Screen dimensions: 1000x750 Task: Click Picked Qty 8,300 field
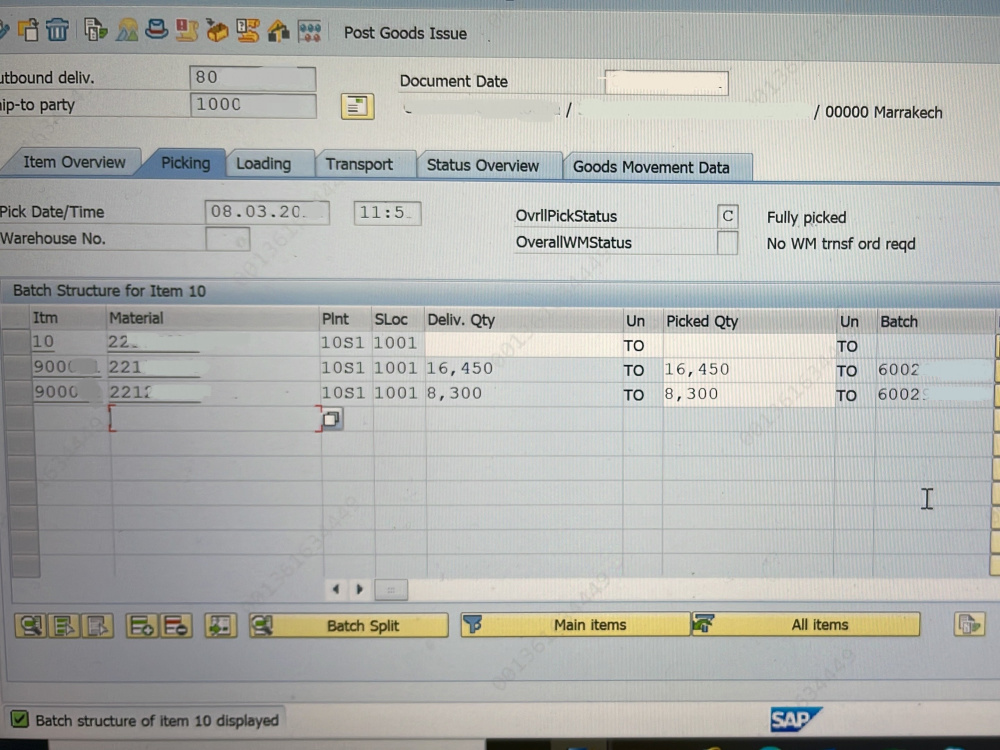tap(749, 395)
